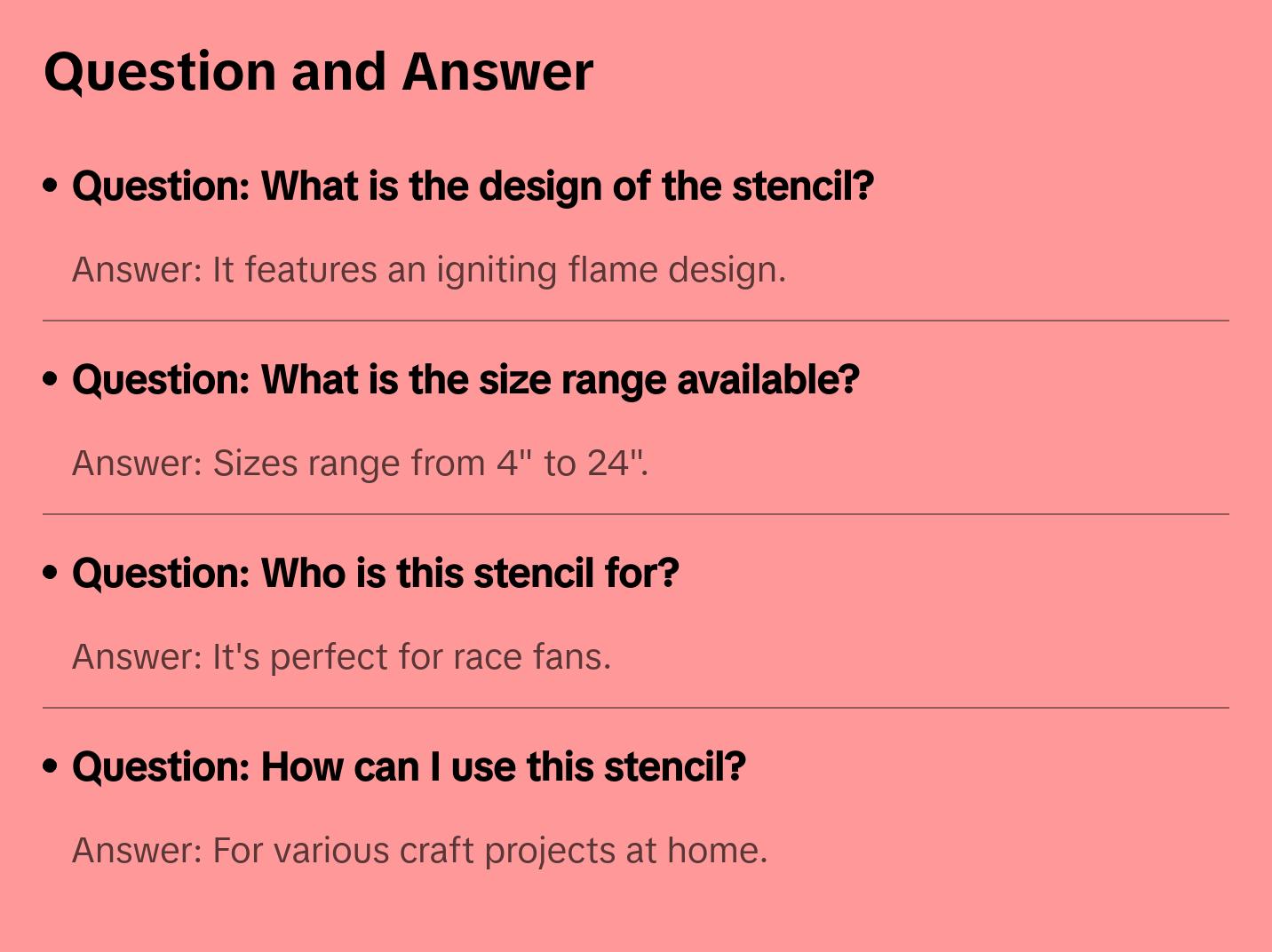Select the stencil design question
Screen dimensions: 1272x952
pyautogui.click(x=473, y=186)
